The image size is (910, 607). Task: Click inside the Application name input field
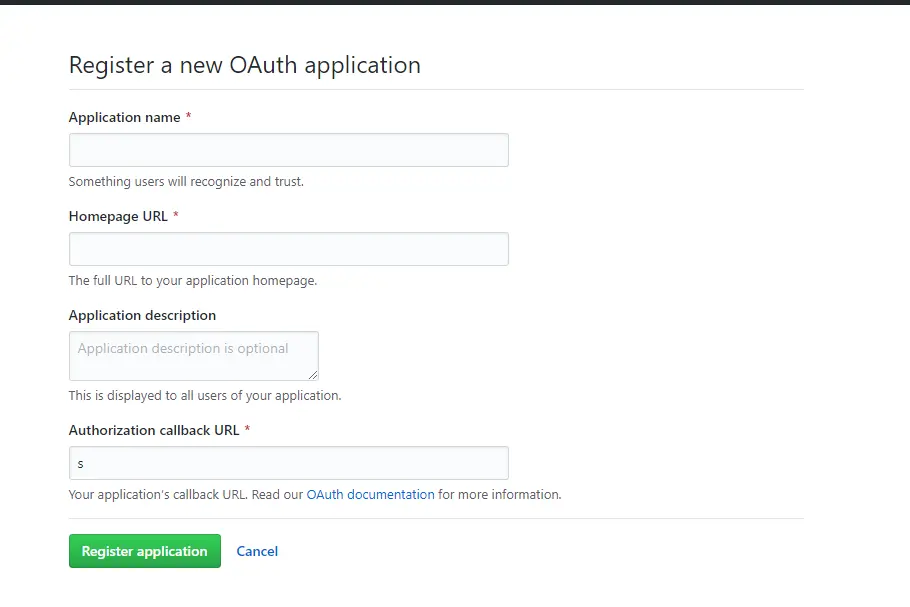click(x=288, y=149)
